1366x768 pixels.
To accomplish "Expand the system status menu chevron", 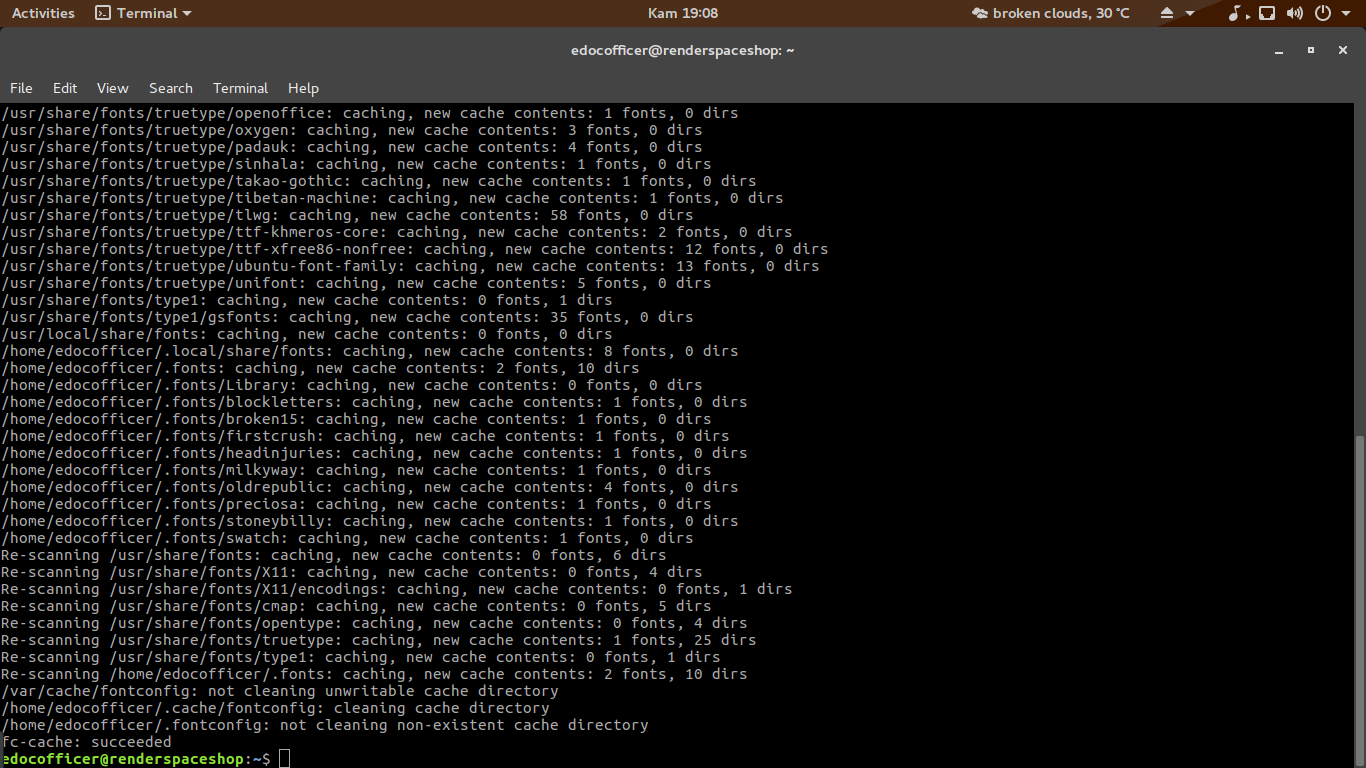I will [1345, 13].
